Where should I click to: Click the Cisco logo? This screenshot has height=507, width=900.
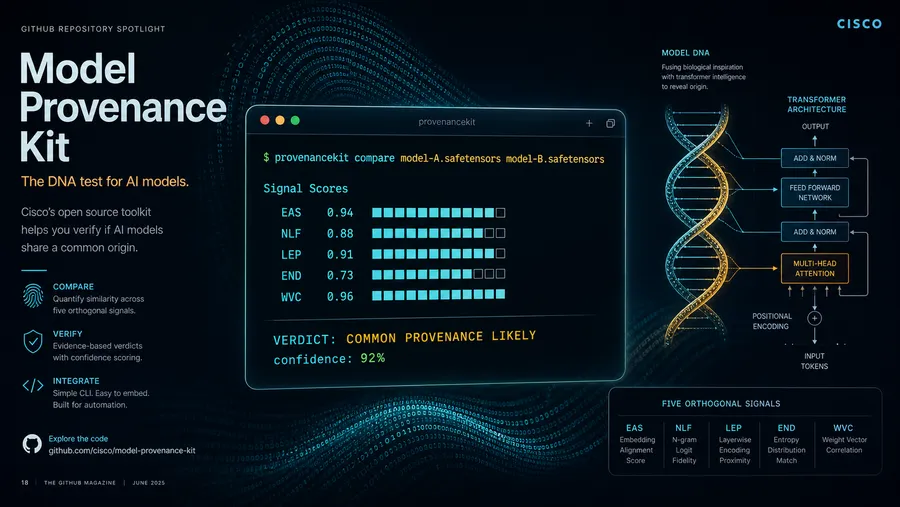(859, 24)
